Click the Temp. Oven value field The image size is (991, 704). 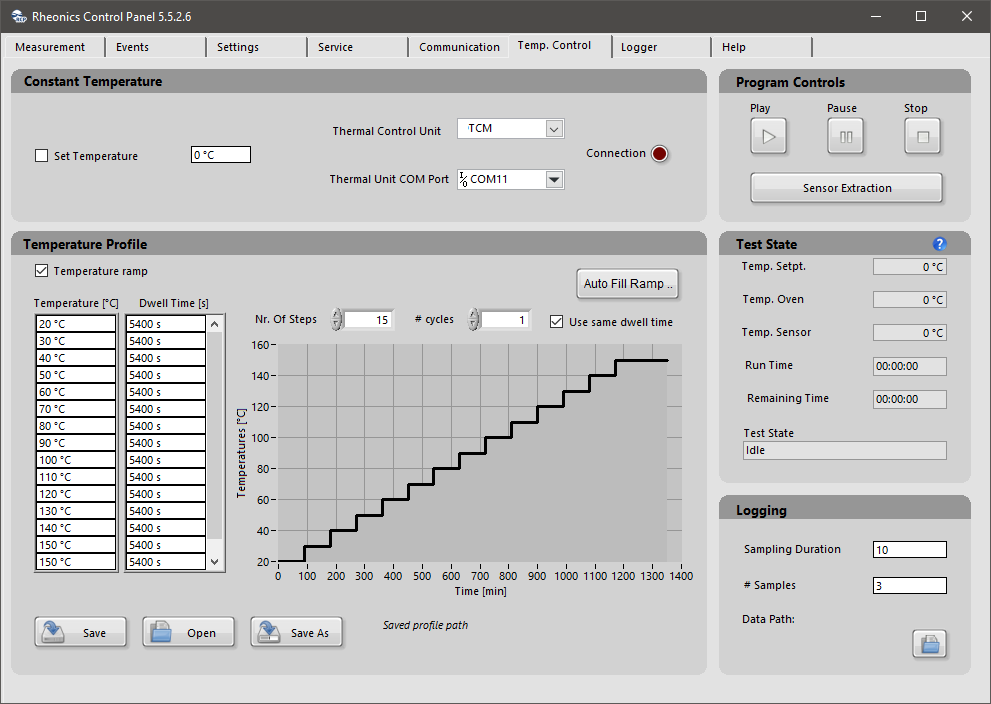click(x=909, y=300)
